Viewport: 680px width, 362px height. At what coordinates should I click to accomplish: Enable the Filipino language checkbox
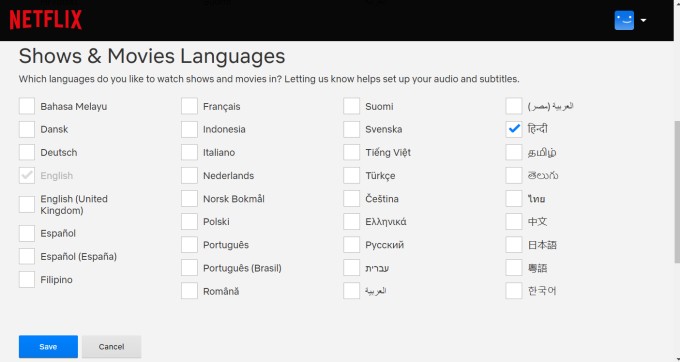coord(27,280)
